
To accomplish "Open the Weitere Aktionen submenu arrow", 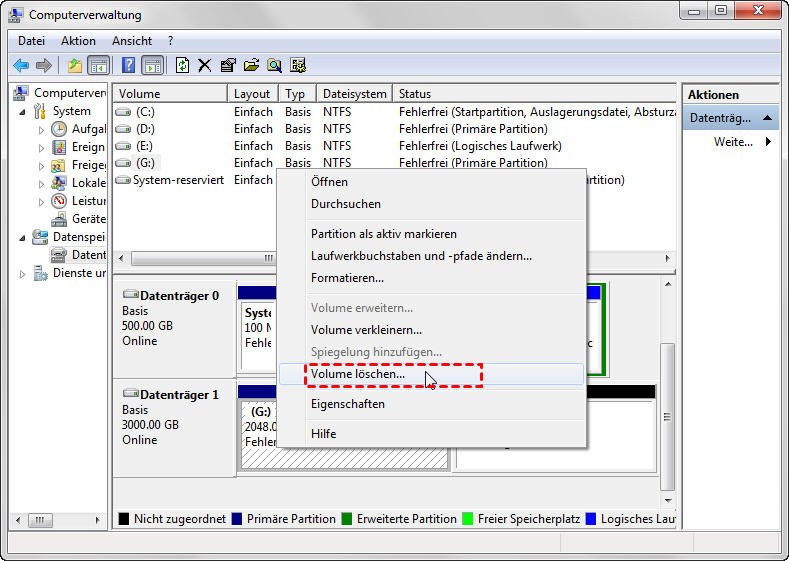I will [768, 142].
